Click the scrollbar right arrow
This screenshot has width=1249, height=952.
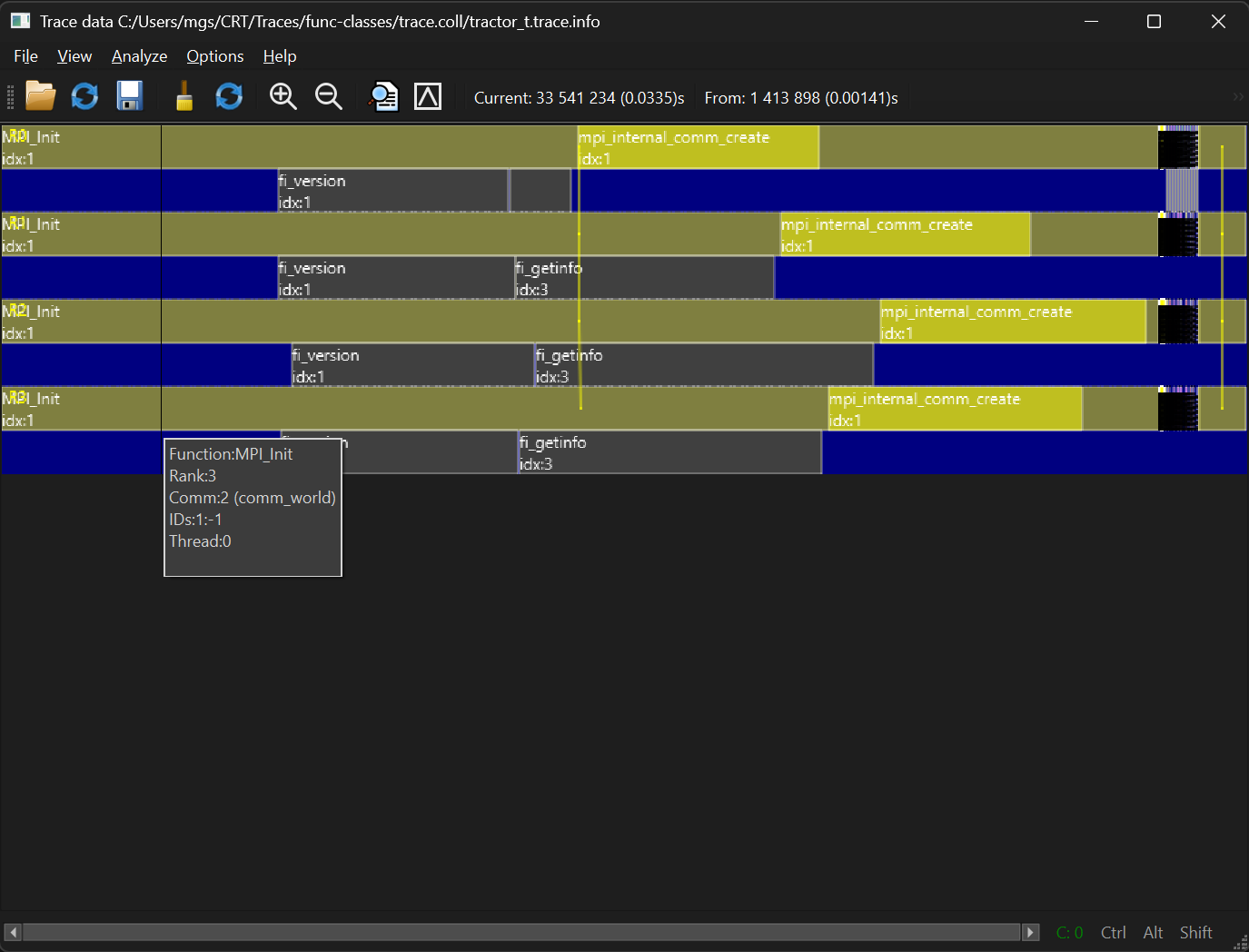(1030, 933)
